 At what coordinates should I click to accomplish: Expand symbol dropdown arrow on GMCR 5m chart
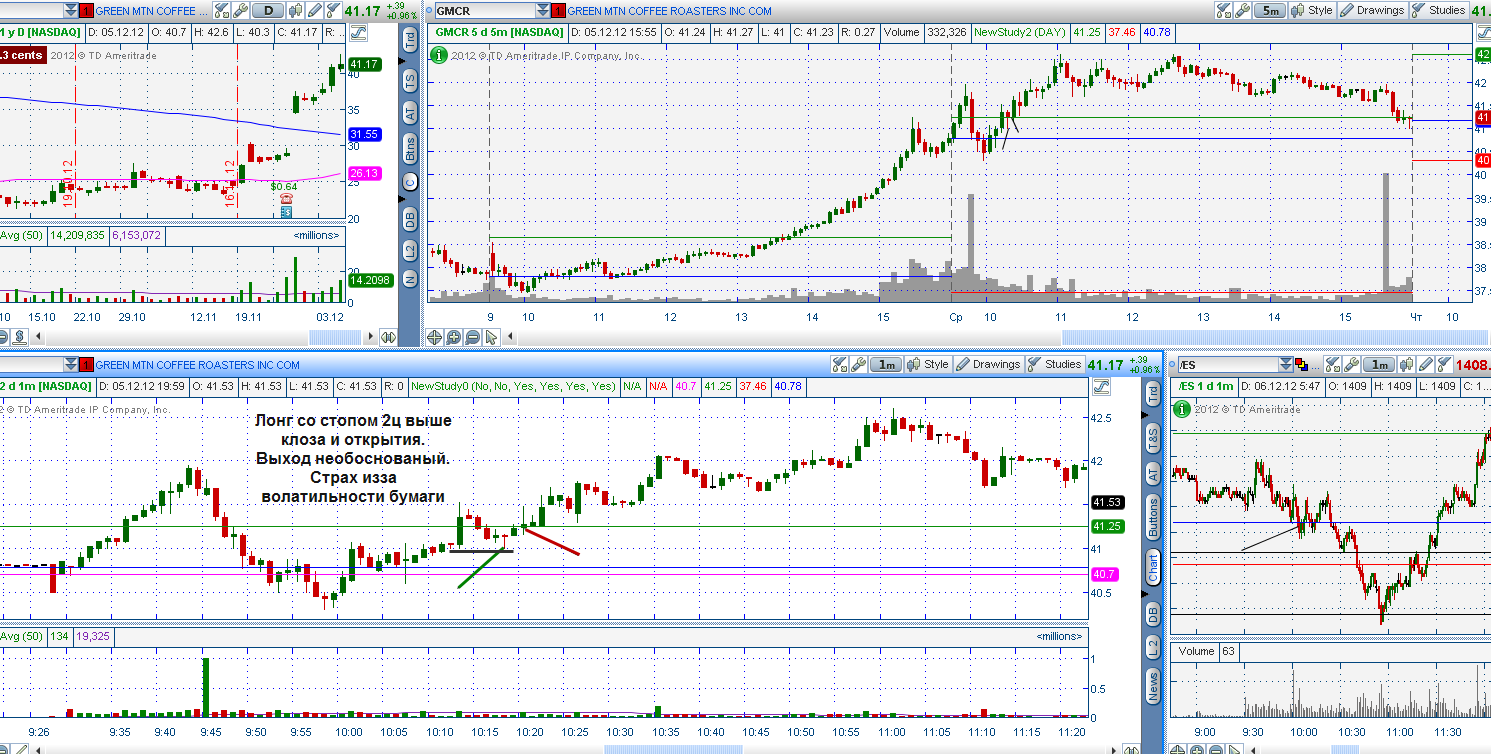[544, 11]
